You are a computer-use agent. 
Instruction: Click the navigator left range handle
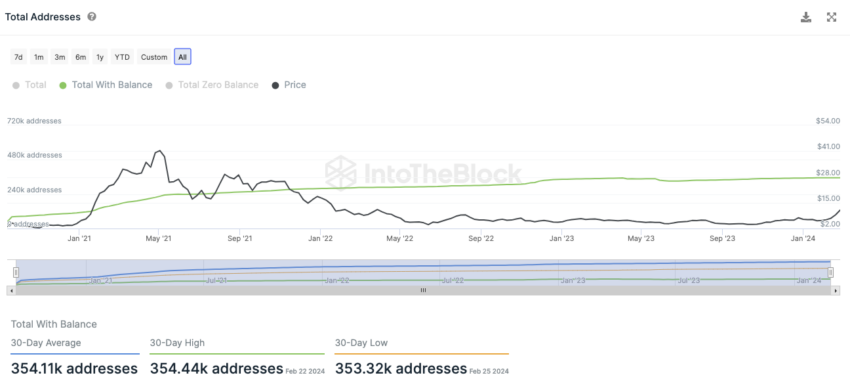point(16,272)
